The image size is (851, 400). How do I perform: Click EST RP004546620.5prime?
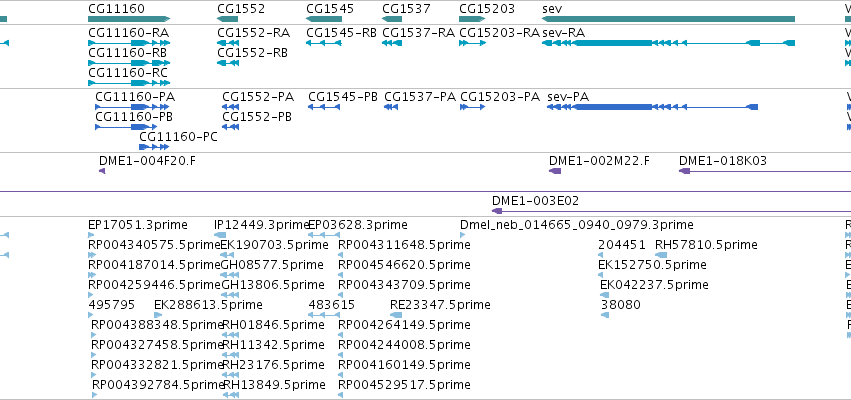coord(340,275)
